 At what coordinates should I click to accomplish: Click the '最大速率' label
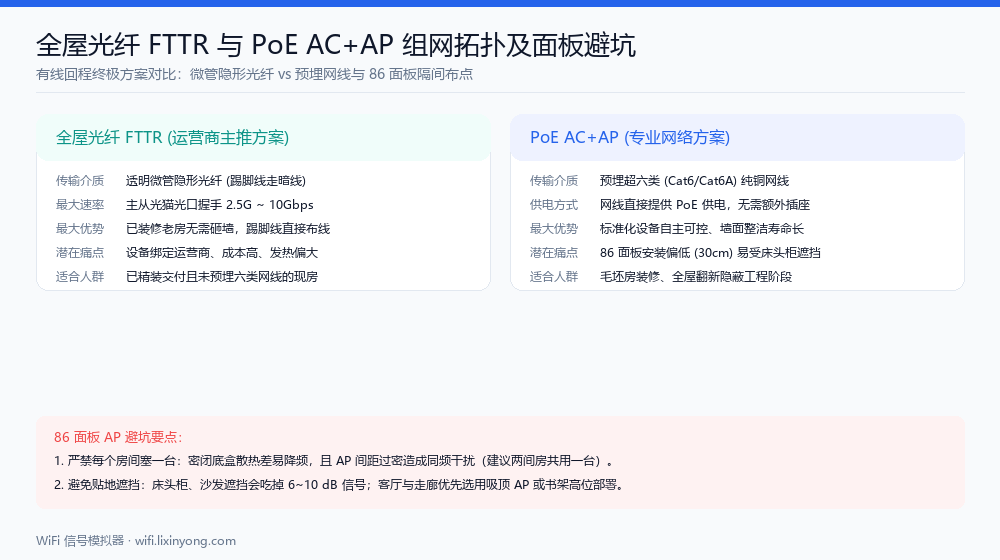[x=80, y=205]
